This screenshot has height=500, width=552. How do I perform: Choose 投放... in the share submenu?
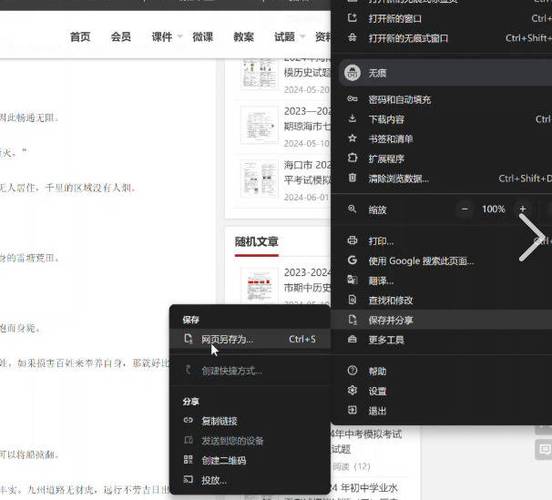coord(250,480)
